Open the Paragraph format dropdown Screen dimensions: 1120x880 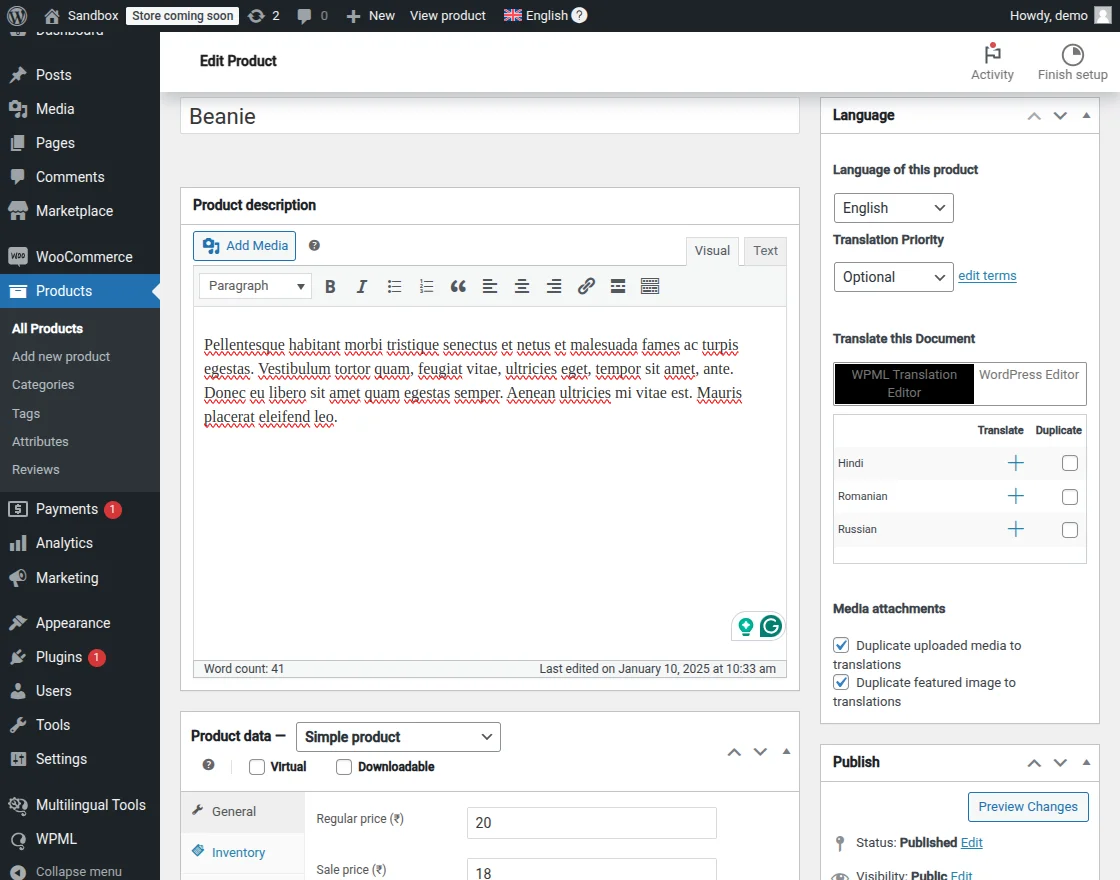pos(255,286)
